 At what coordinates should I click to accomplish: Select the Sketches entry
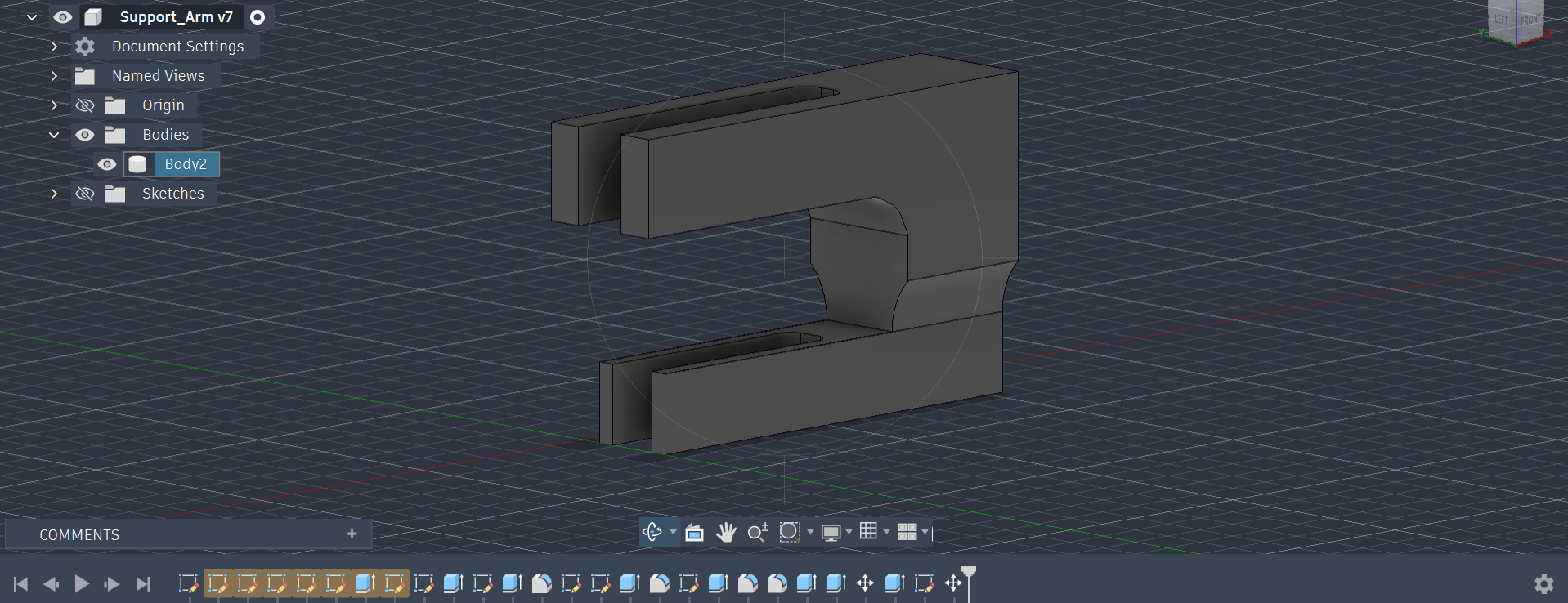[x=172, y=194]
